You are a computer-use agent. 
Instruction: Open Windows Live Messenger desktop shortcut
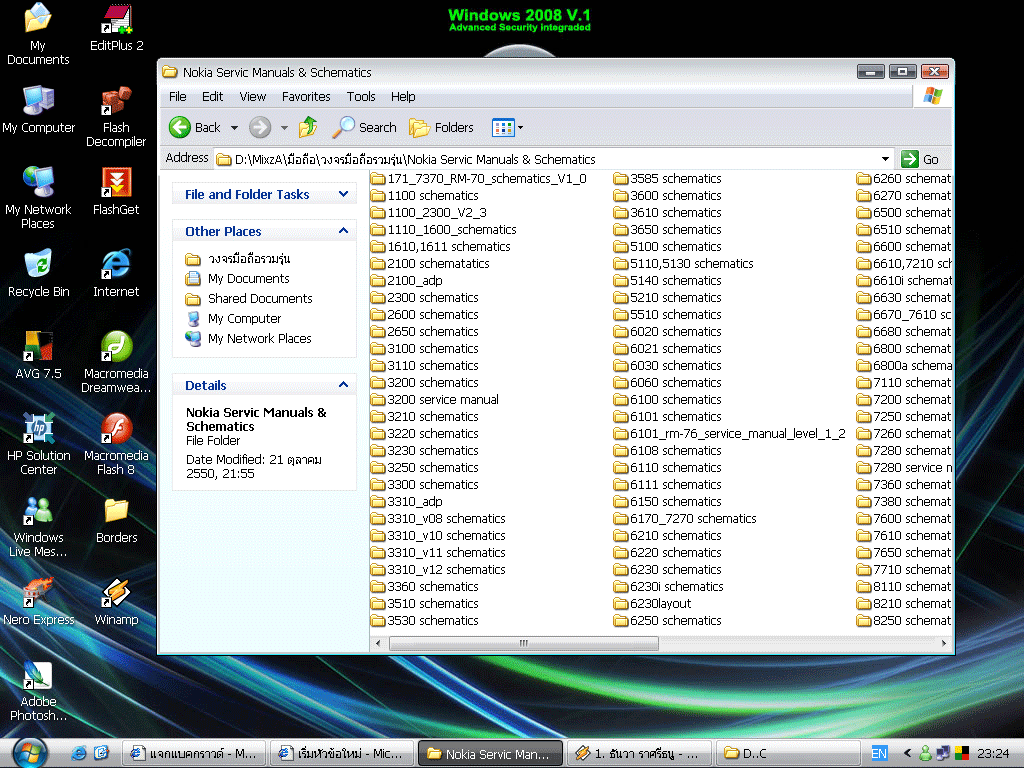39,527
